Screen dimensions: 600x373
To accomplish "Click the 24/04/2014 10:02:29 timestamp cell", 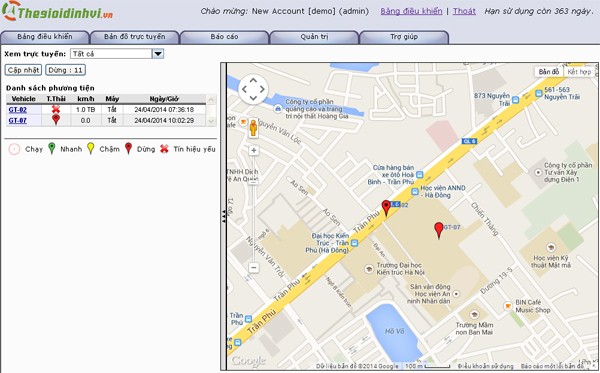I will (164, 121).
